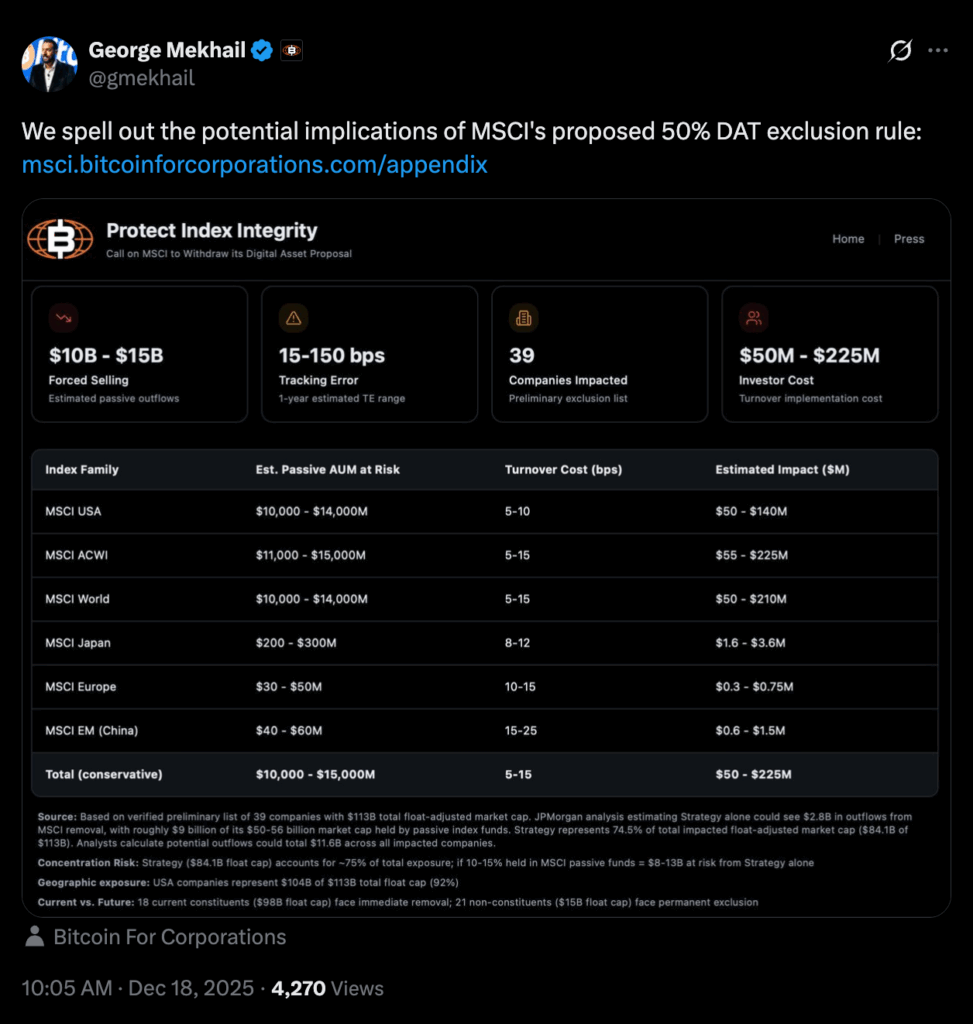973x1024 pixels.
Task: Click George Mekhail's profile avatar
Action: click(50, 64)
